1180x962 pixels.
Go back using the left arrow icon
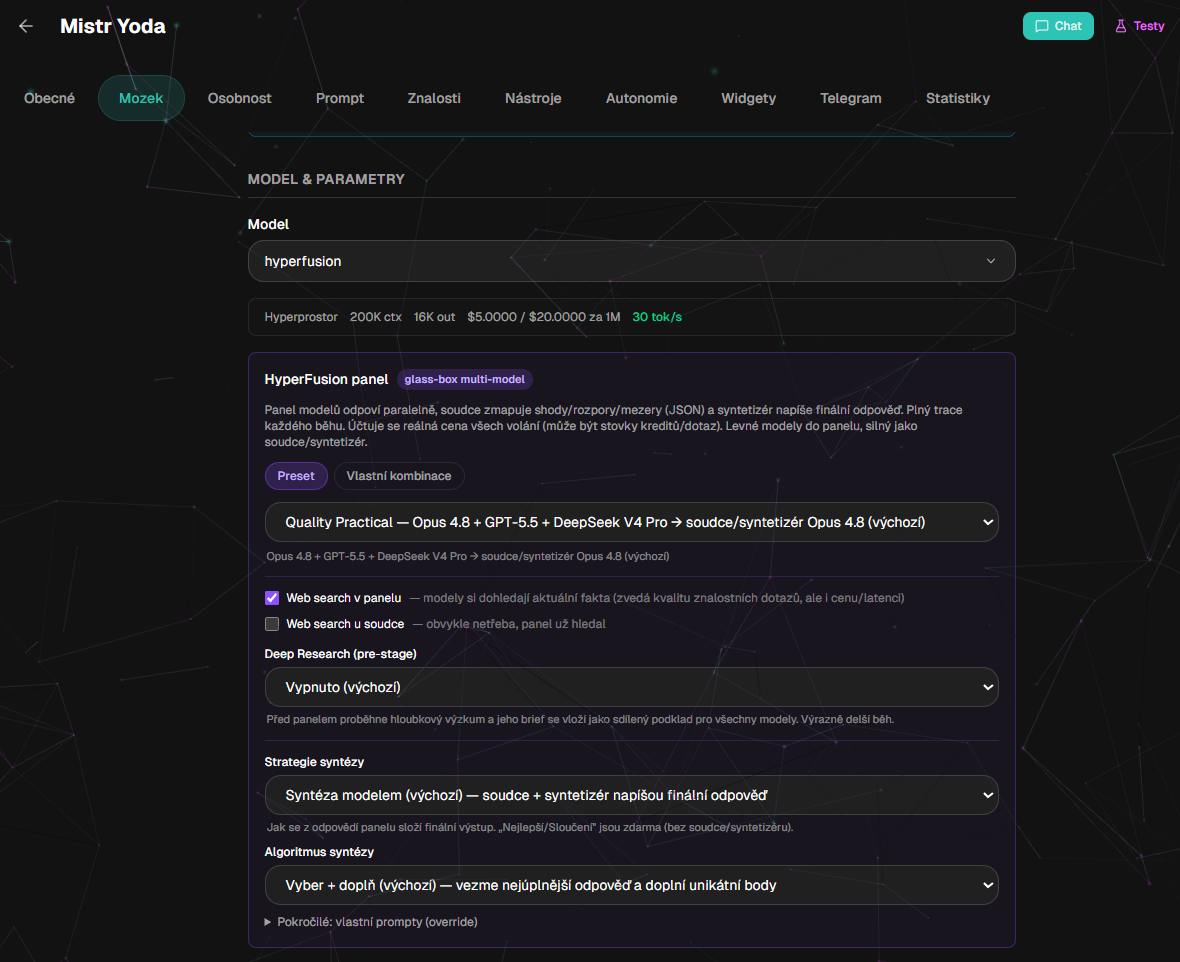(26, 26)
